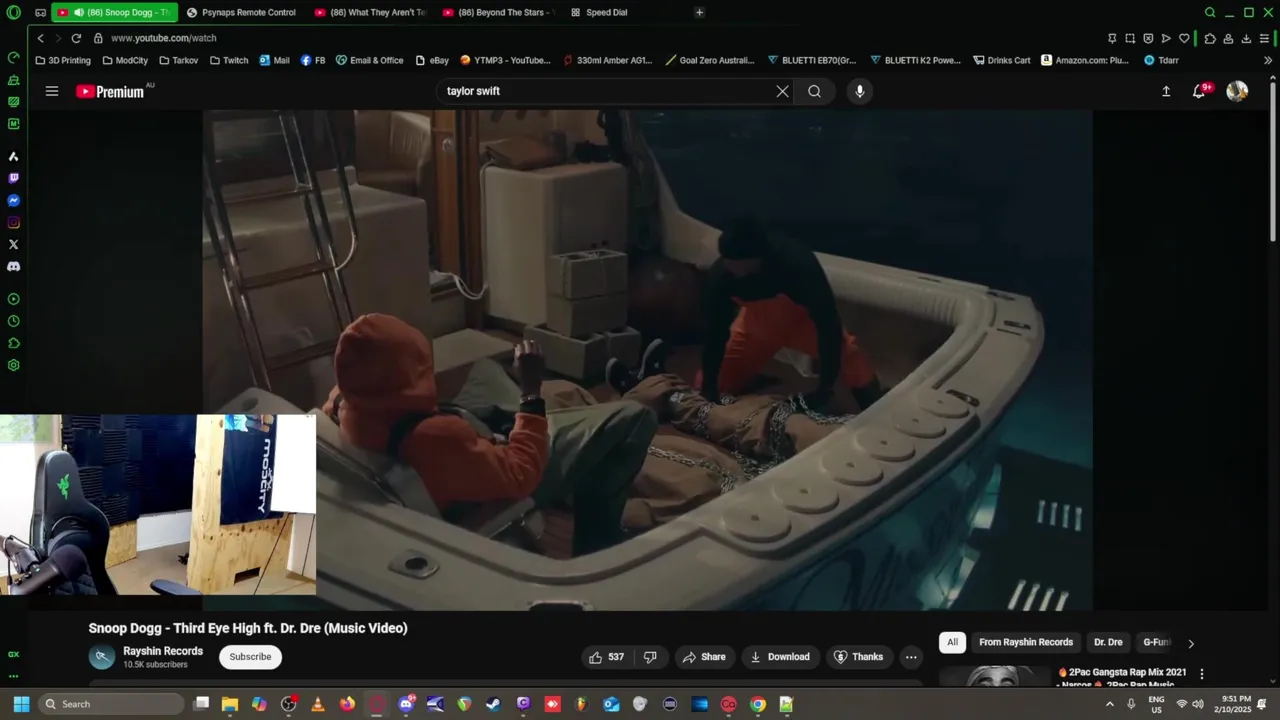The width and height of the screenshot is (1280, 720).
Task: Launch VLC from the taskbar
Action: 318,704
